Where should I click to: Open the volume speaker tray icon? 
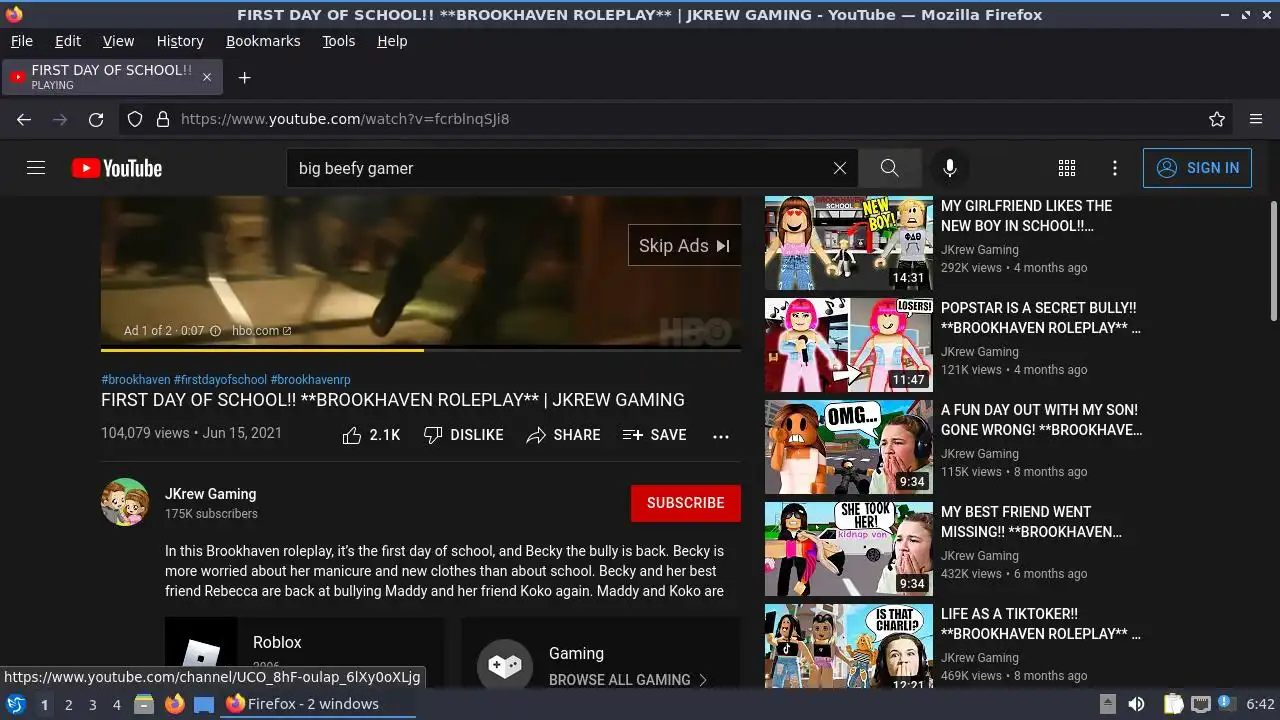pyautogui.click(x=1136, y=704)
